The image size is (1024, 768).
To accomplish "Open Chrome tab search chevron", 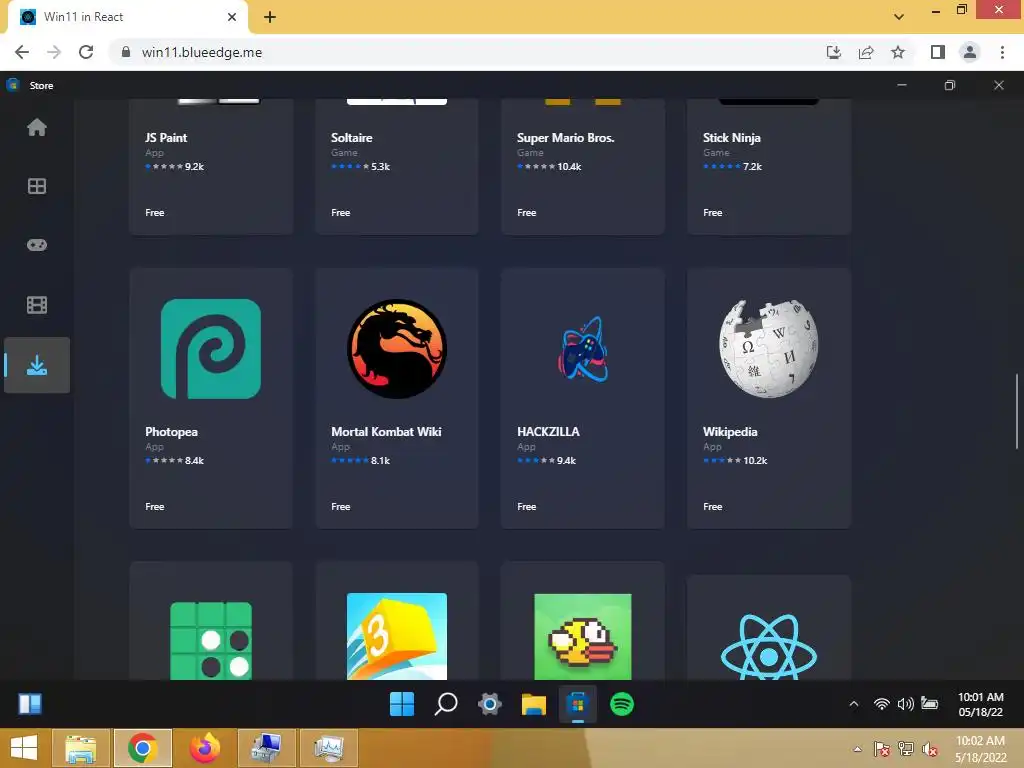I will [899, 17].
